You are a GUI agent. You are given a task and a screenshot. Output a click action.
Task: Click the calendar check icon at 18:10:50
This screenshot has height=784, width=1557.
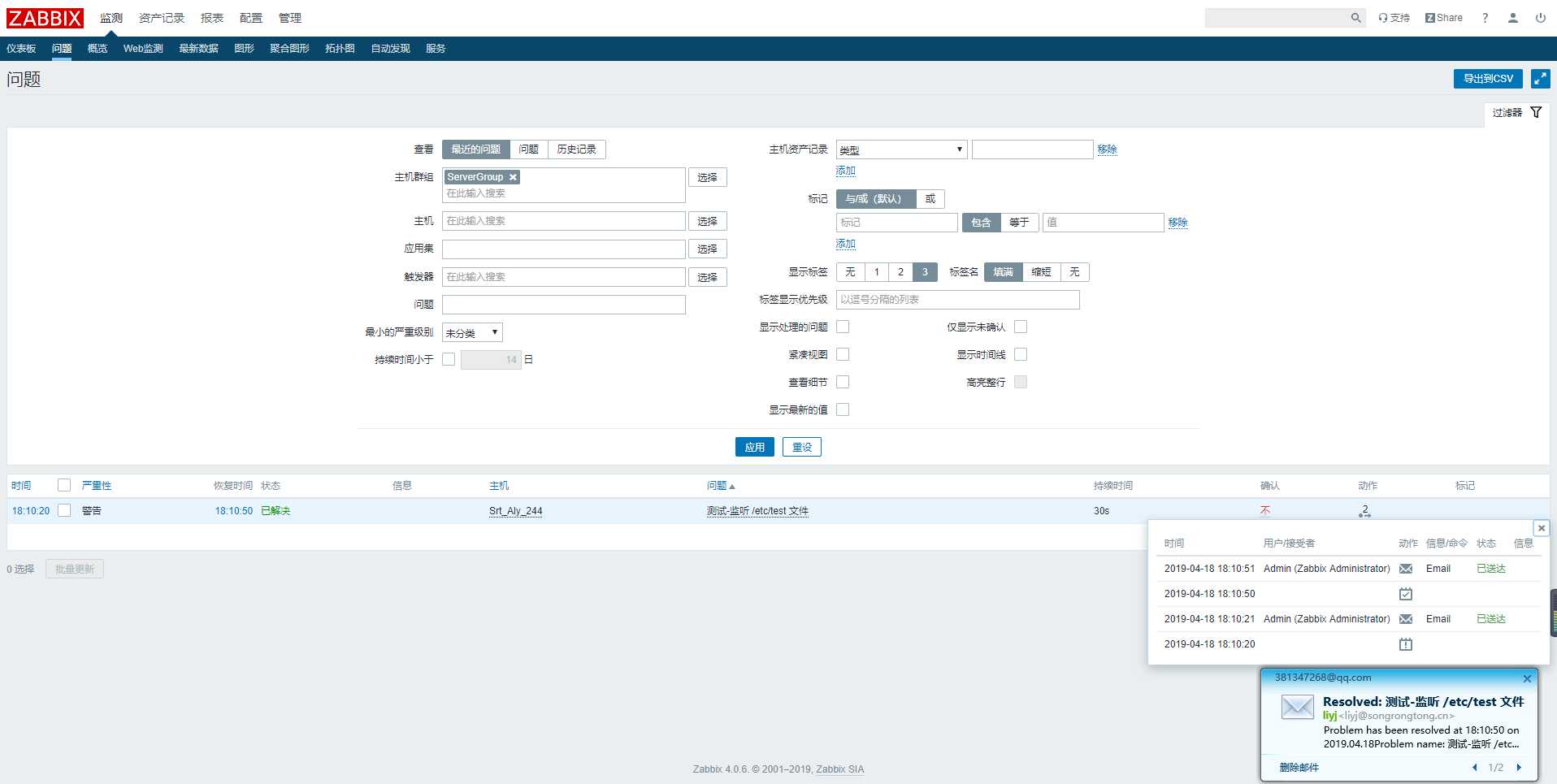(1406, 594)
